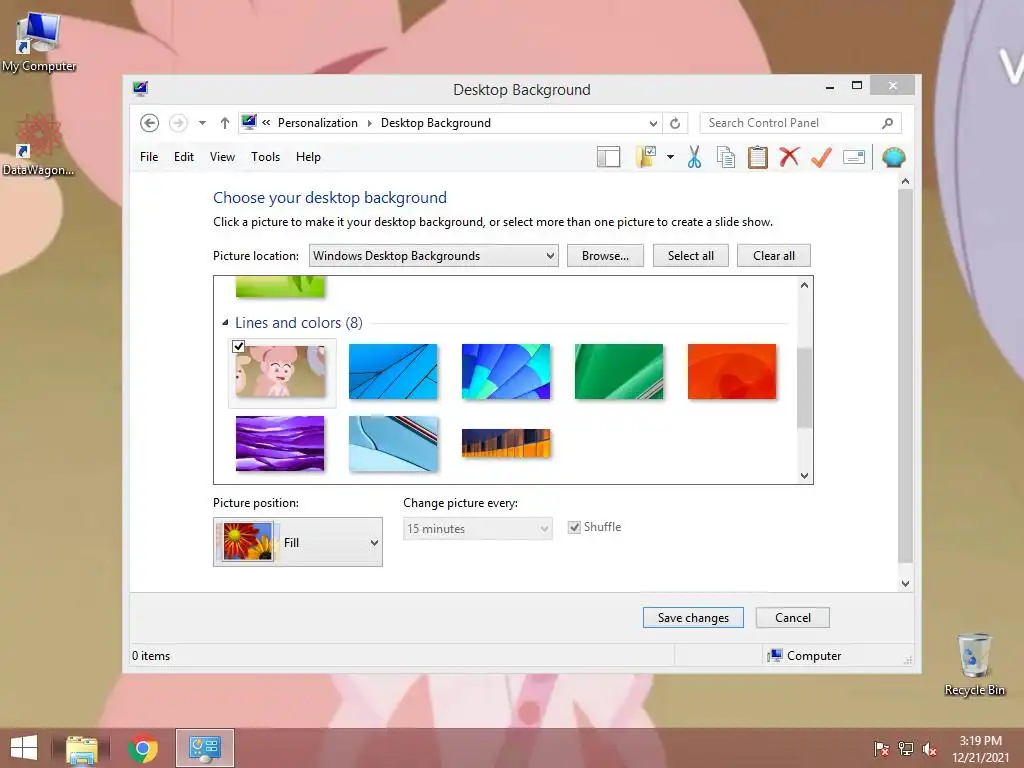
Task: Select the blue lines wallpaper thumbnail
Action: click(393, 372)
